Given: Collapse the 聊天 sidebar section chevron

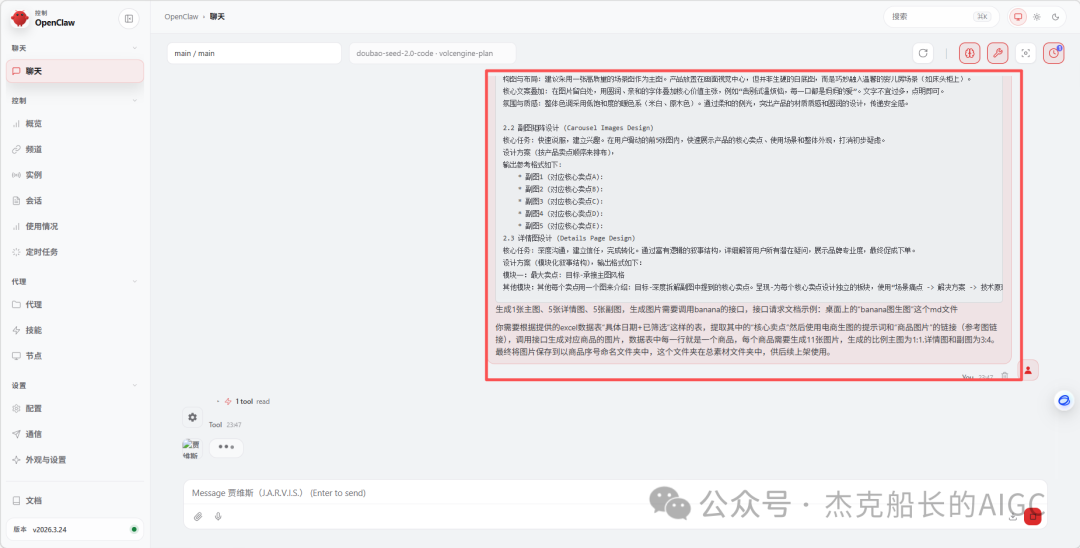Looking at the screenshot, I should (134, 48).
